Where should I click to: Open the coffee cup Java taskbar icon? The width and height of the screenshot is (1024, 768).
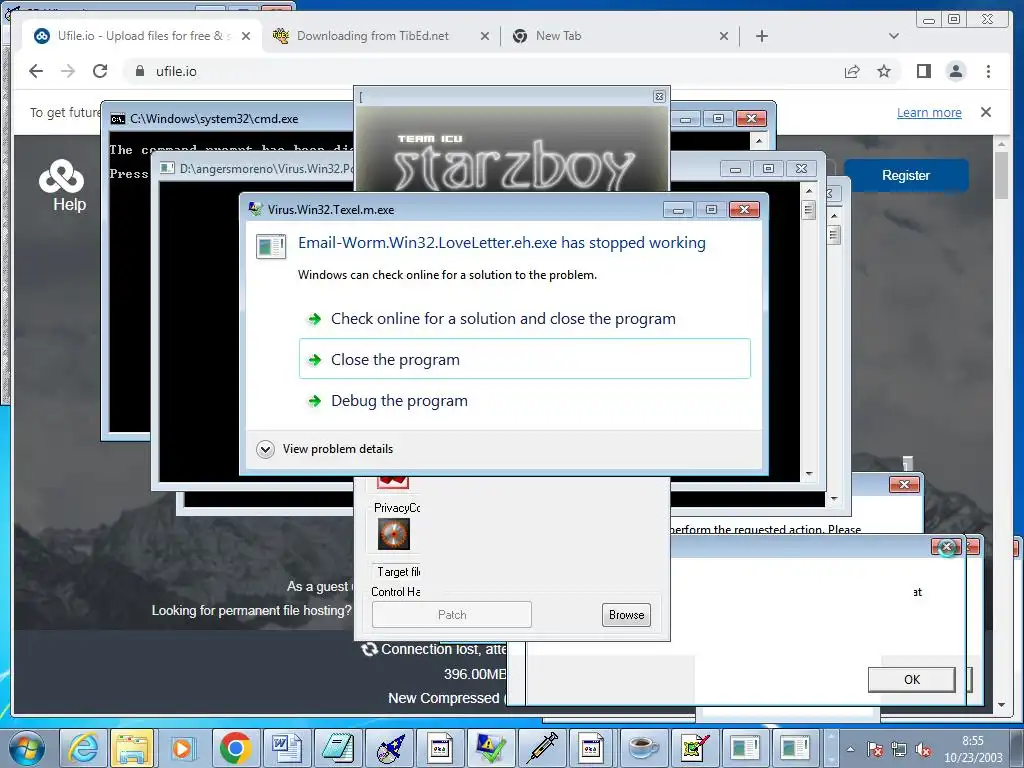[644, 748]
